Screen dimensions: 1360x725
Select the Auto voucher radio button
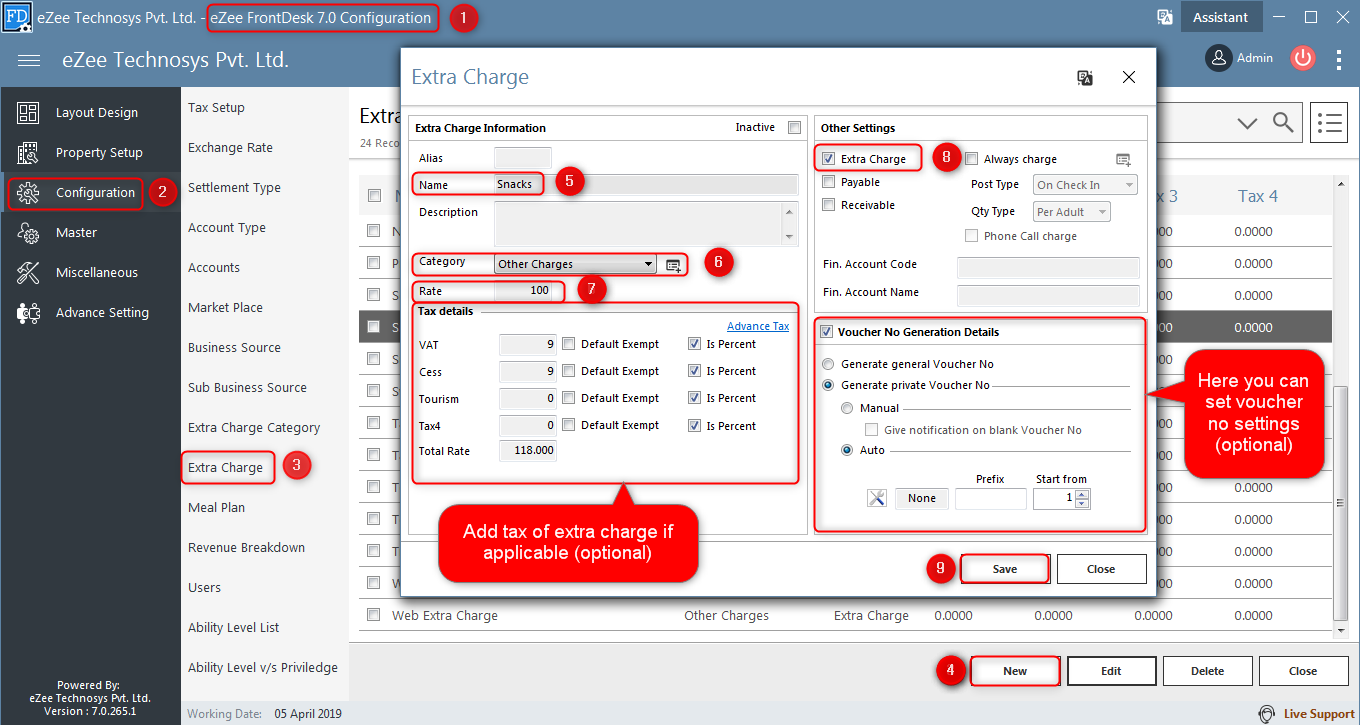click(847, 450)
